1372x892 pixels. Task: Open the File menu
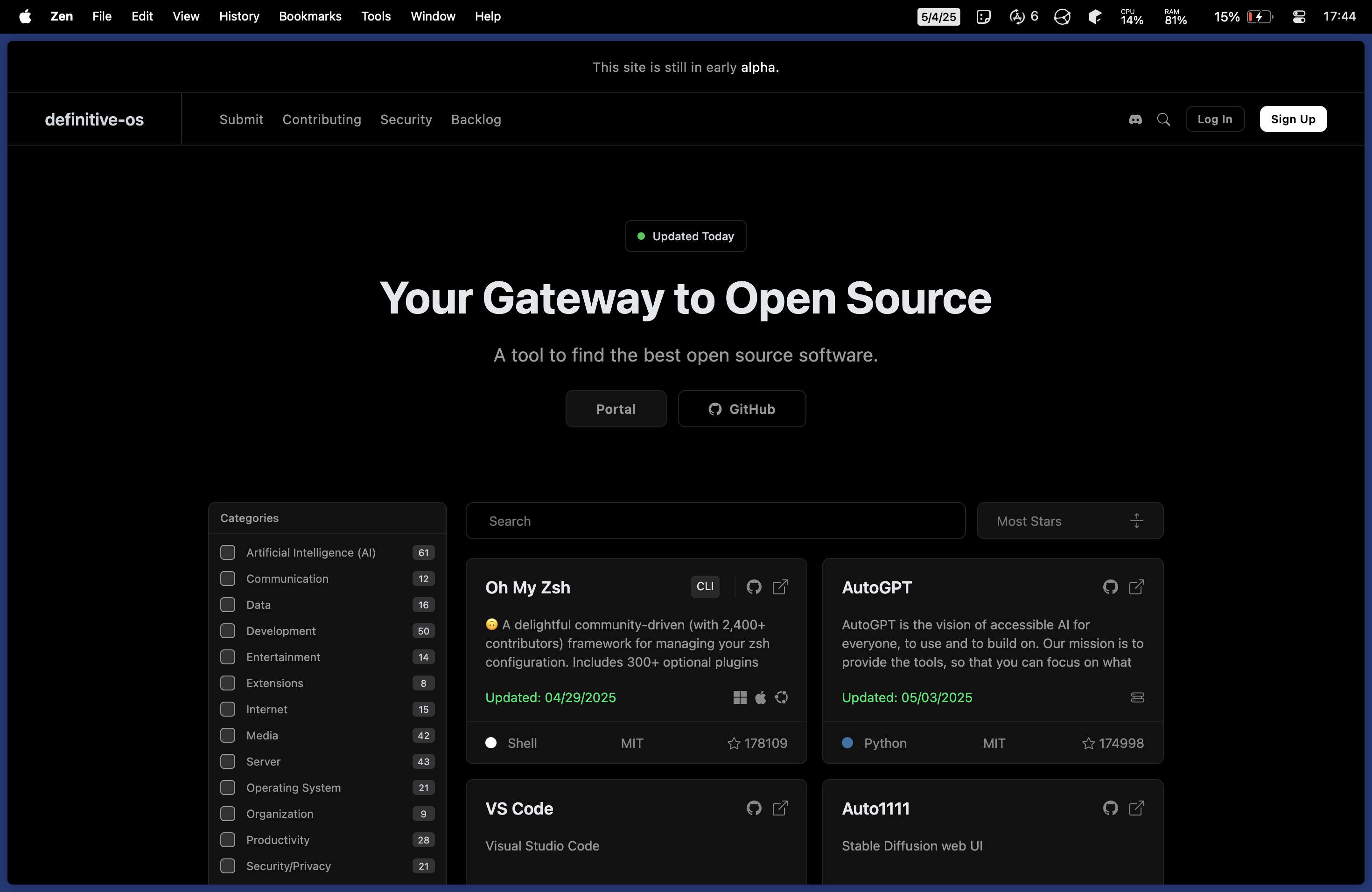click(x=101, y=16)
